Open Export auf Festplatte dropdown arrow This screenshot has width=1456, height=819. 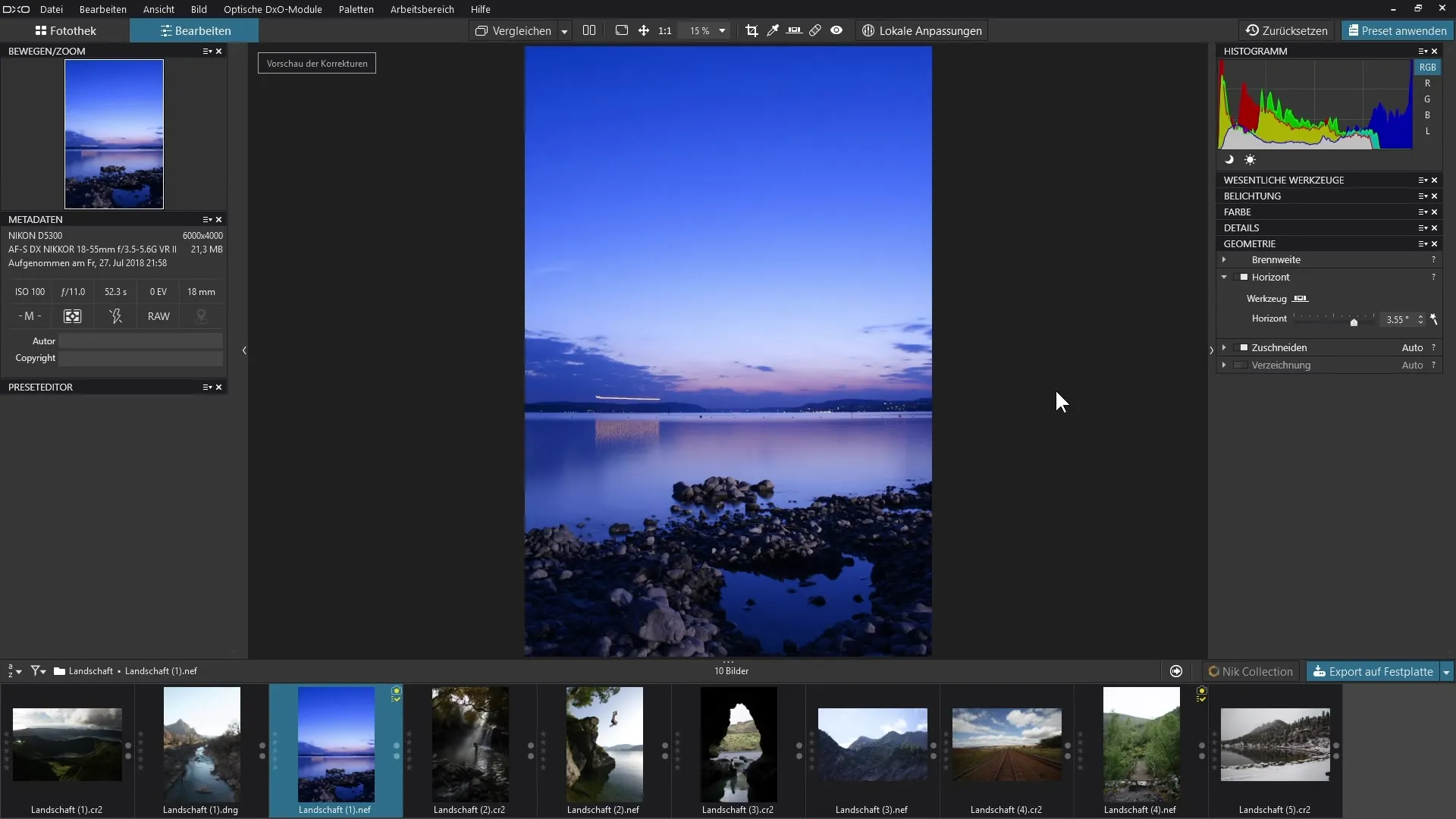pyautogui.click(x=1446, y=672)
